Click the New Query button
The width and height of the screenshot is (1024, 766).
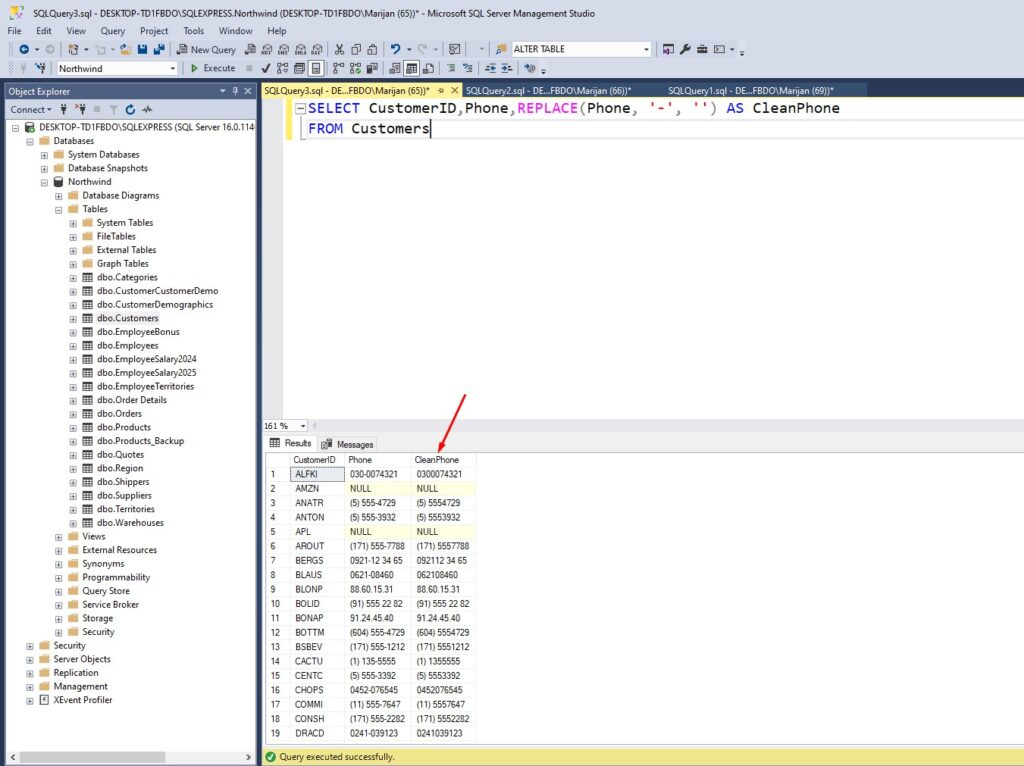coord(206,49)
